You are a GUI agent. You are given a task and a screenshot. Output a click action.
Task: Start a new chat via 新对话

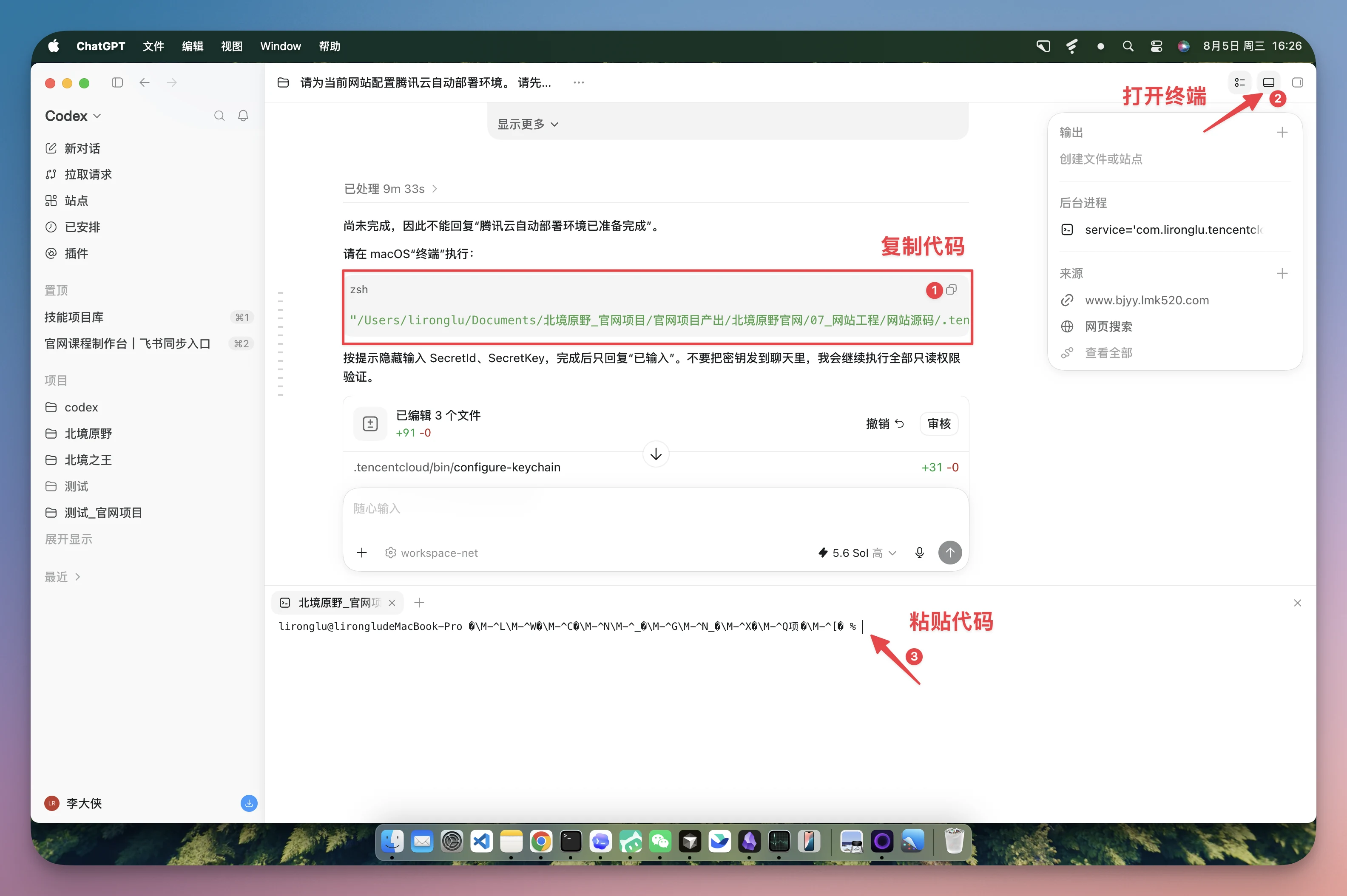point(73,149)
